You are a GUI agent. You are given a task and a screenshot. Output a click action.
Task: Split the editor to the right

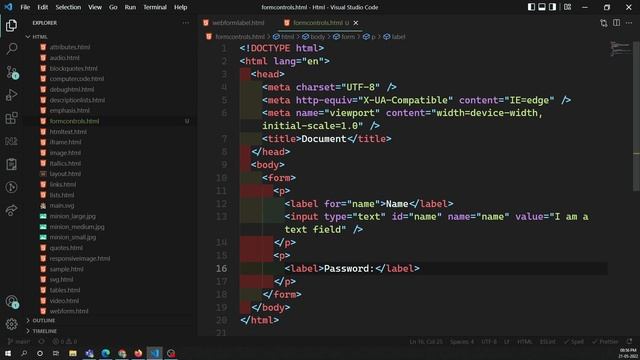(x=616, y=23)
